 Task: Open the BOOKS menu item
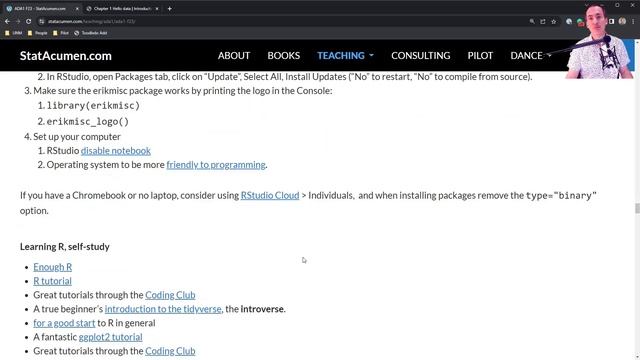284,56
